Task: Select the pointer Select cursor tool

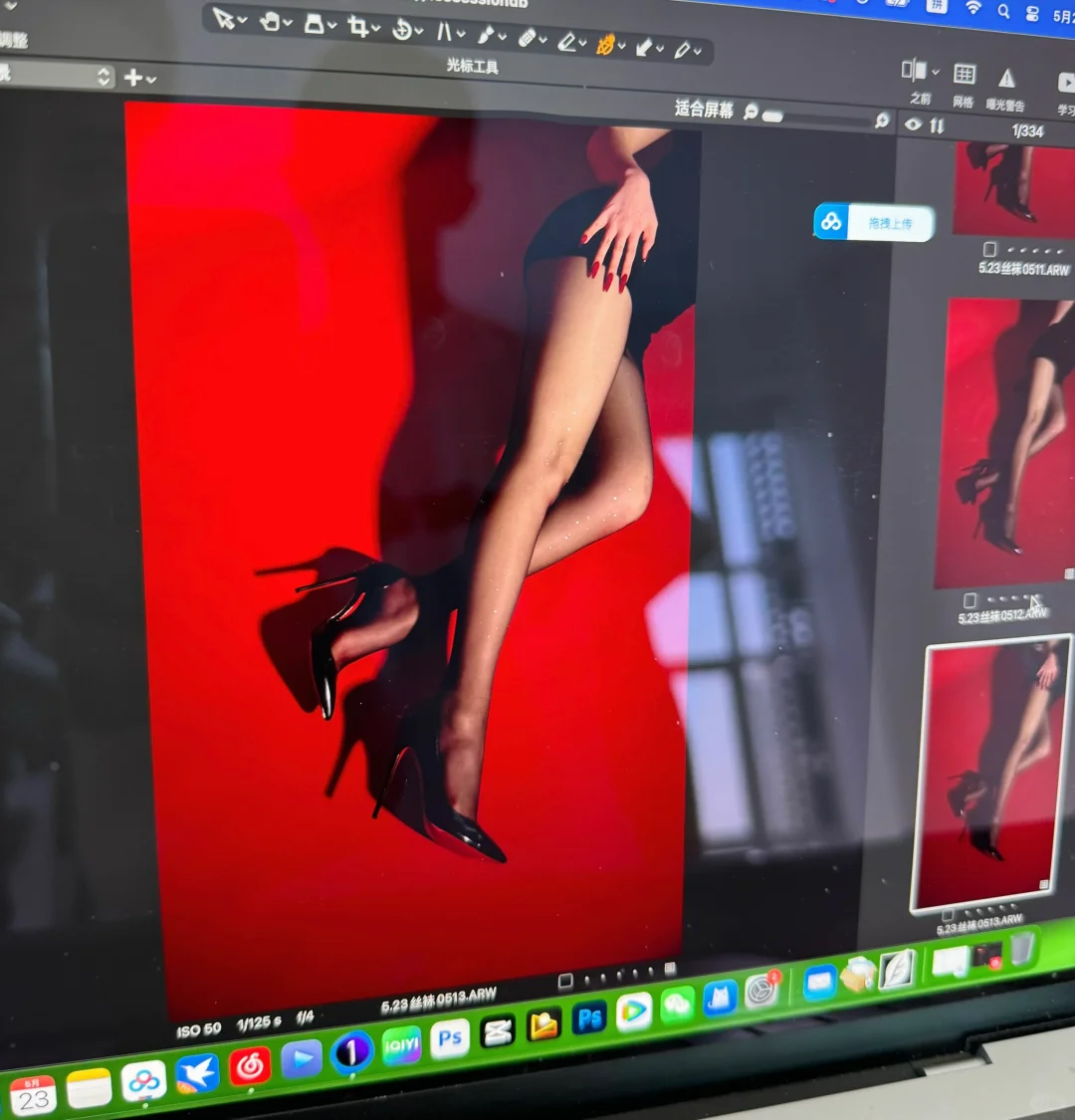Action: pyautogui.click(x=223, y=19)
